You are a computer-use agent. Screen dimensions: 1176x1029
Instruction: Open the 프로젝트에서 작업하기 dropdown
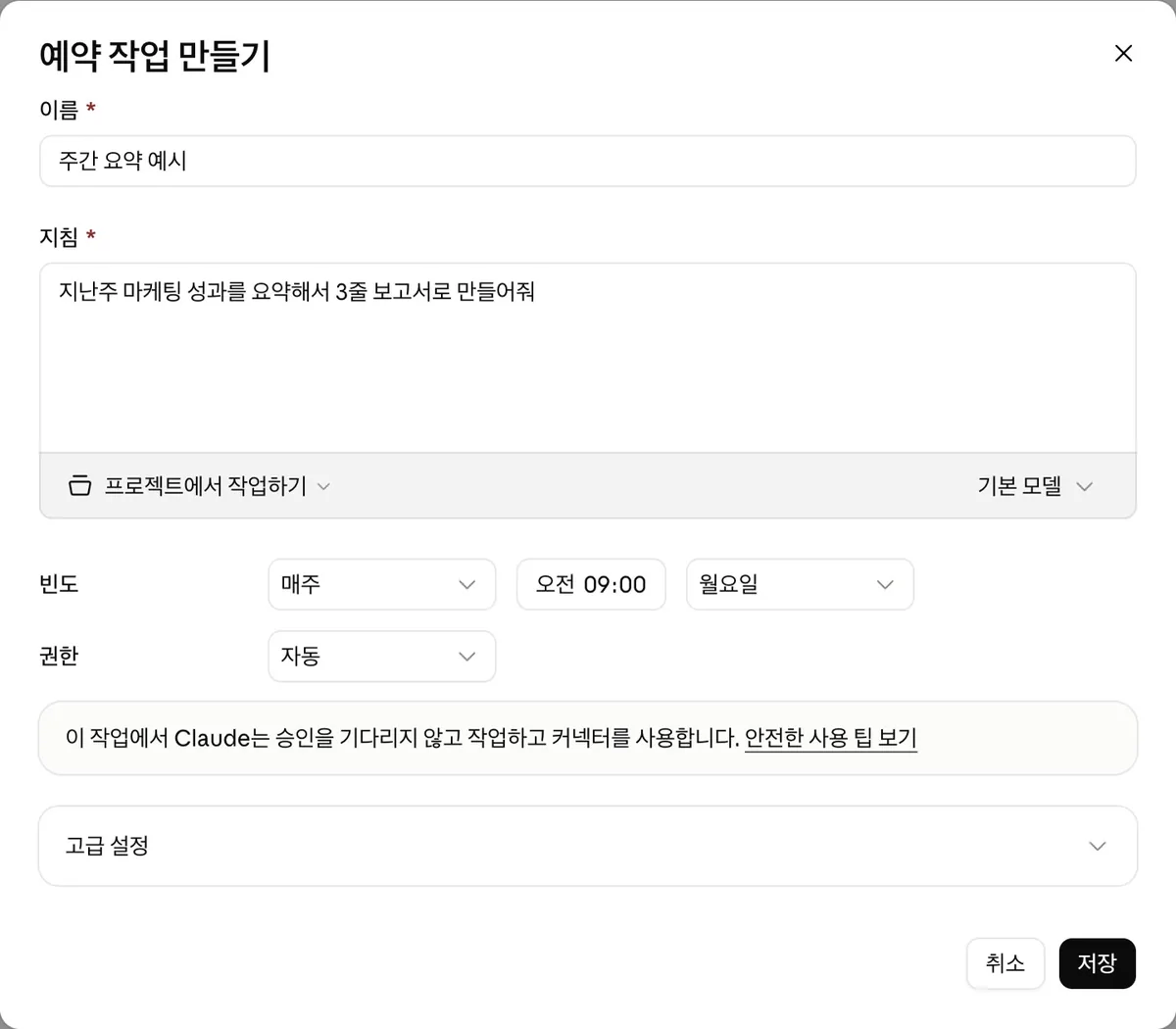pos(199,486)
